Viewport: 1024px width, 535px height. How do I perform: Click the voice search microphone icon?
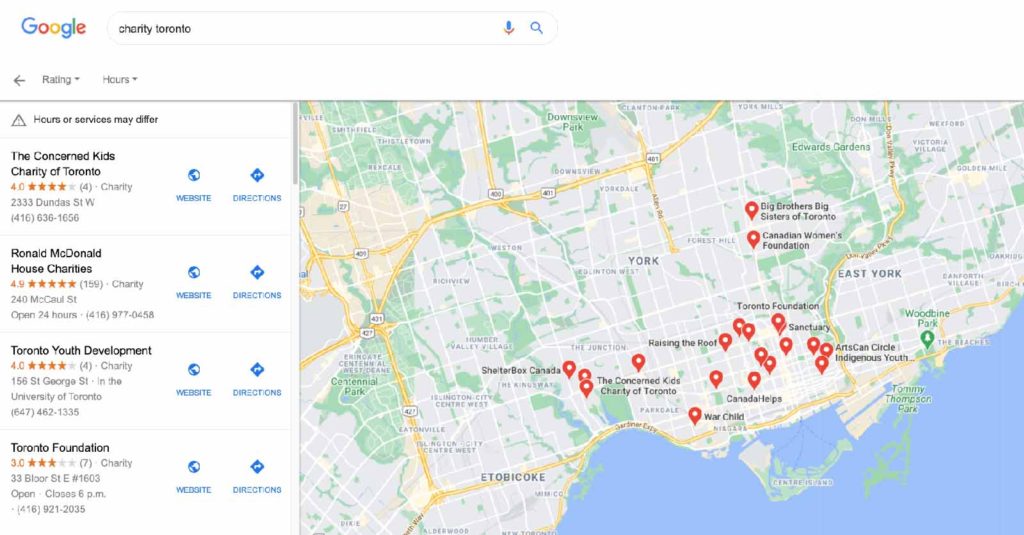coord(509,28)
